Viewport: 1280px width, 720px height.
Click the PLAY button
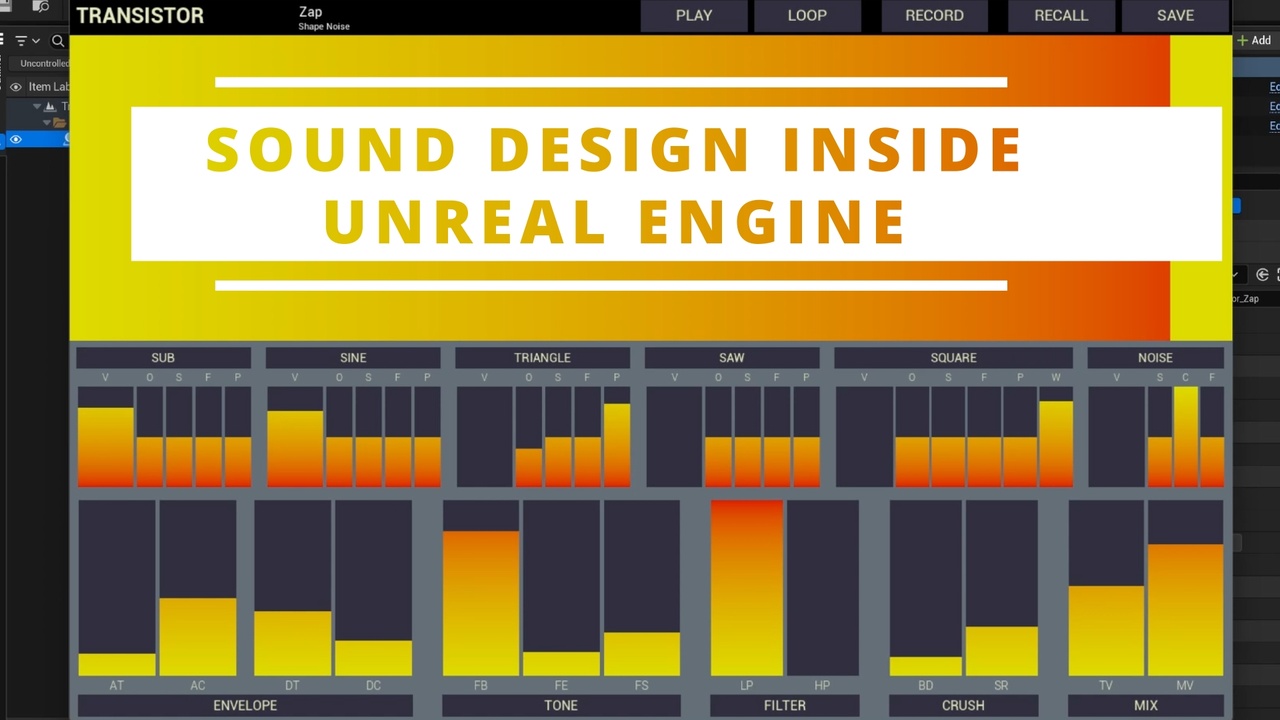(694, 15)
